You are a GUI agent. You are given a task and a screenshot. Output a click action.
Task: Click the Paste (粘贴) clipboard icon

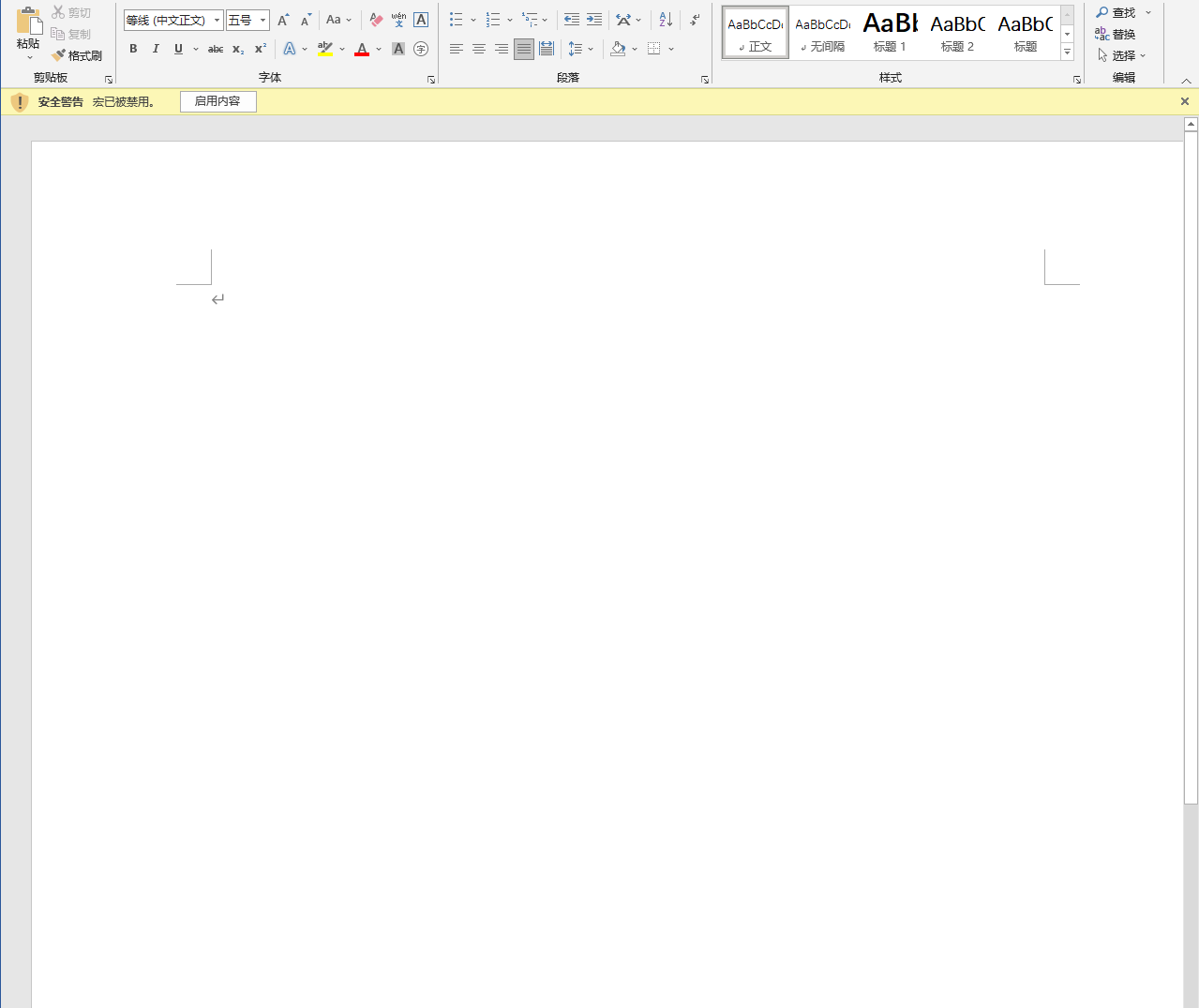click(29, 22)
